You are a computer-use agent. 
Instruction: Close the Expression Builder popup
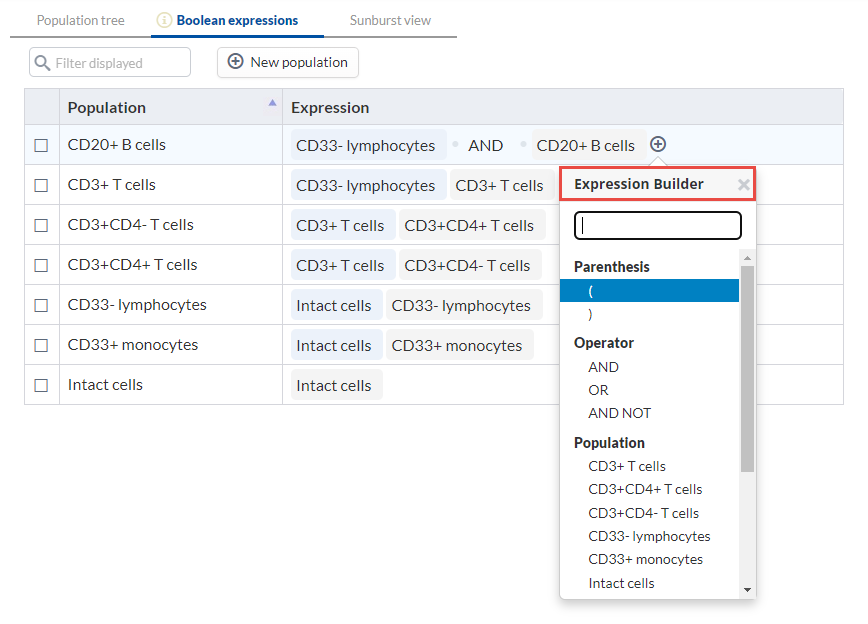pos(743,185)
